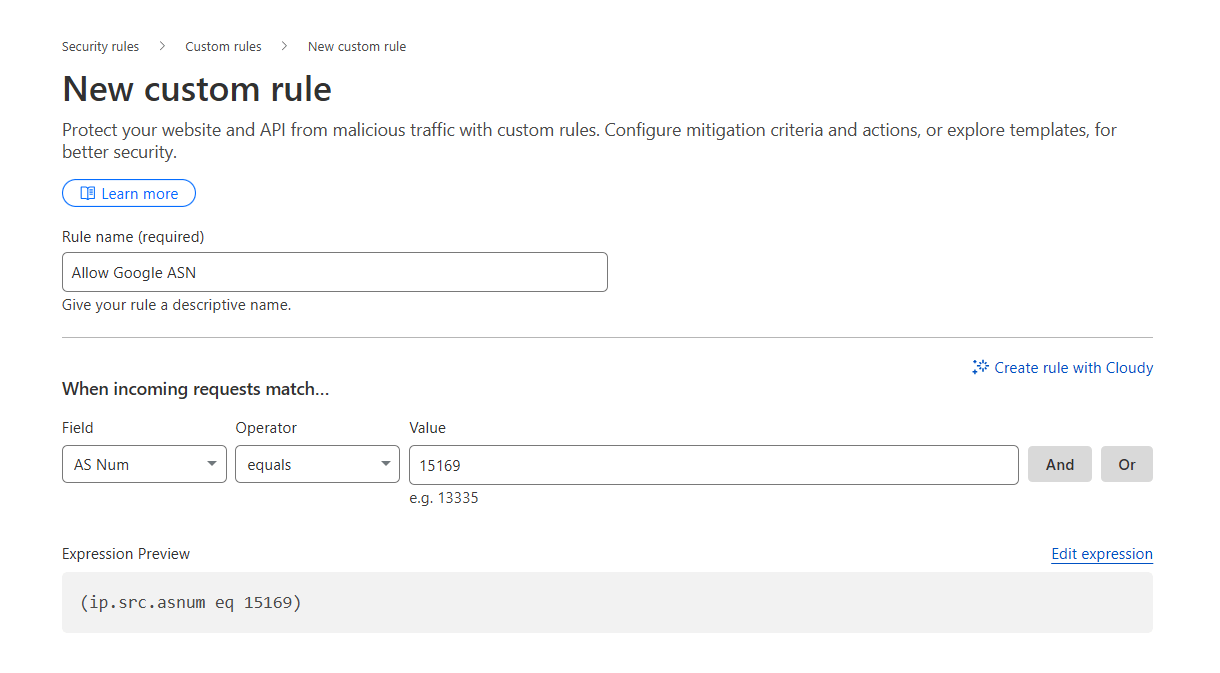Open the Edit expression link
Viewport: 1220px width, 673px height.
tap(1101, 554)
